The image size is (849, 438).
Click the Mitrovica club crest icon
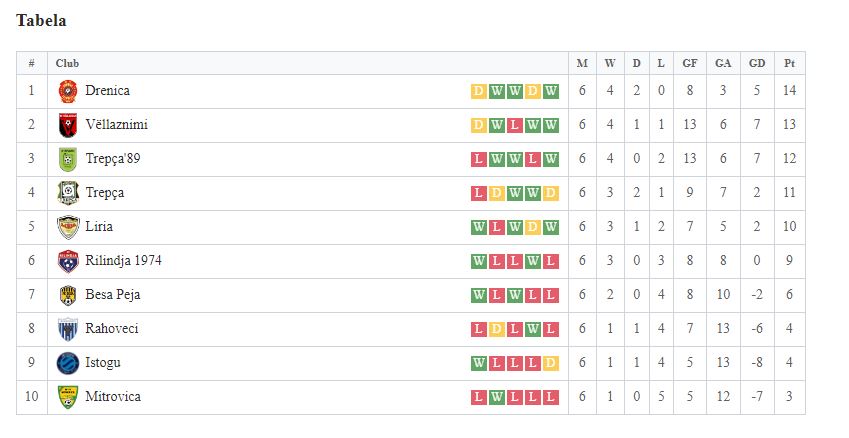click(68, 397)
